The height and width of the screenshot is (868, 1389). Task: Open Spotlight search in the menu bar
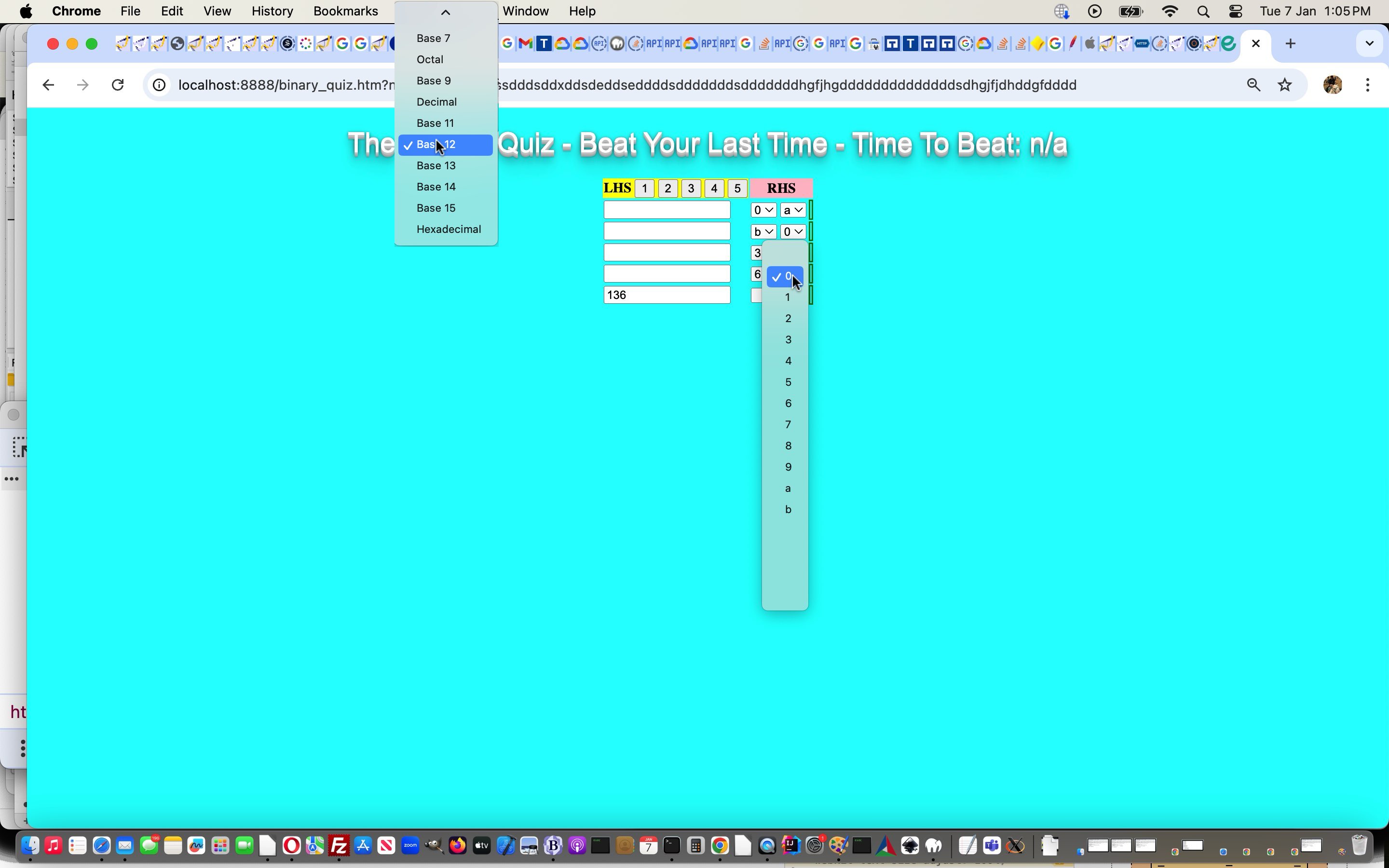[1204, 12]
